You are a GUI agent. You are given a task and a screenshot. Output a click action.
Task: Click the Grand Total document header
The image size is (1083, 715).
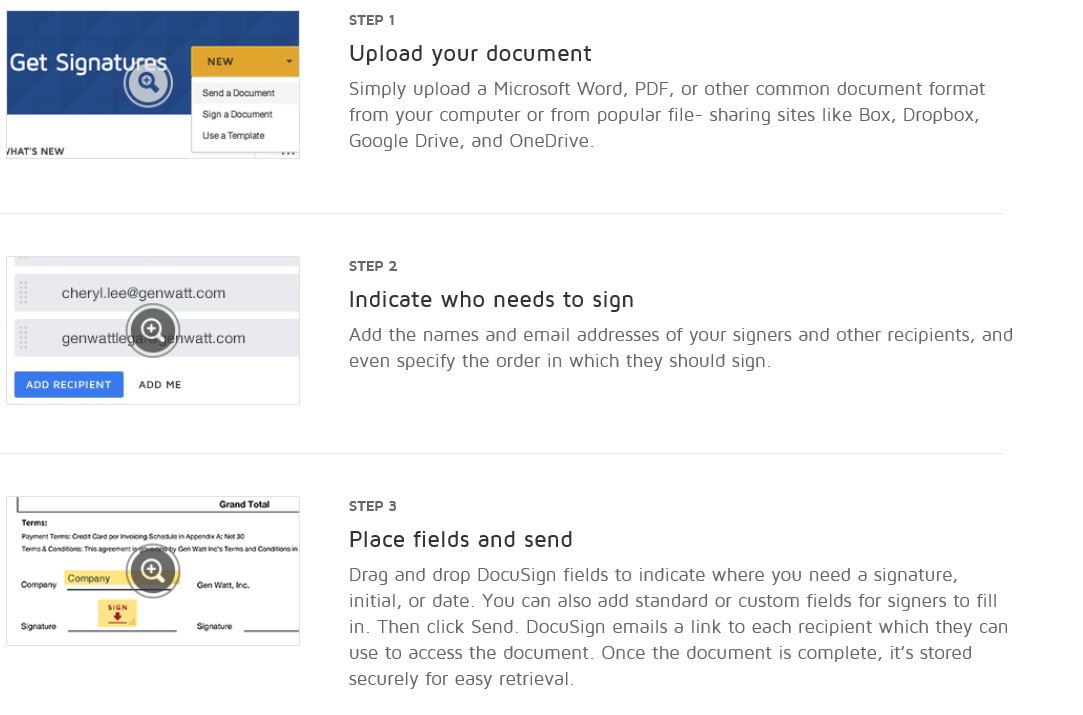(244, 505)
